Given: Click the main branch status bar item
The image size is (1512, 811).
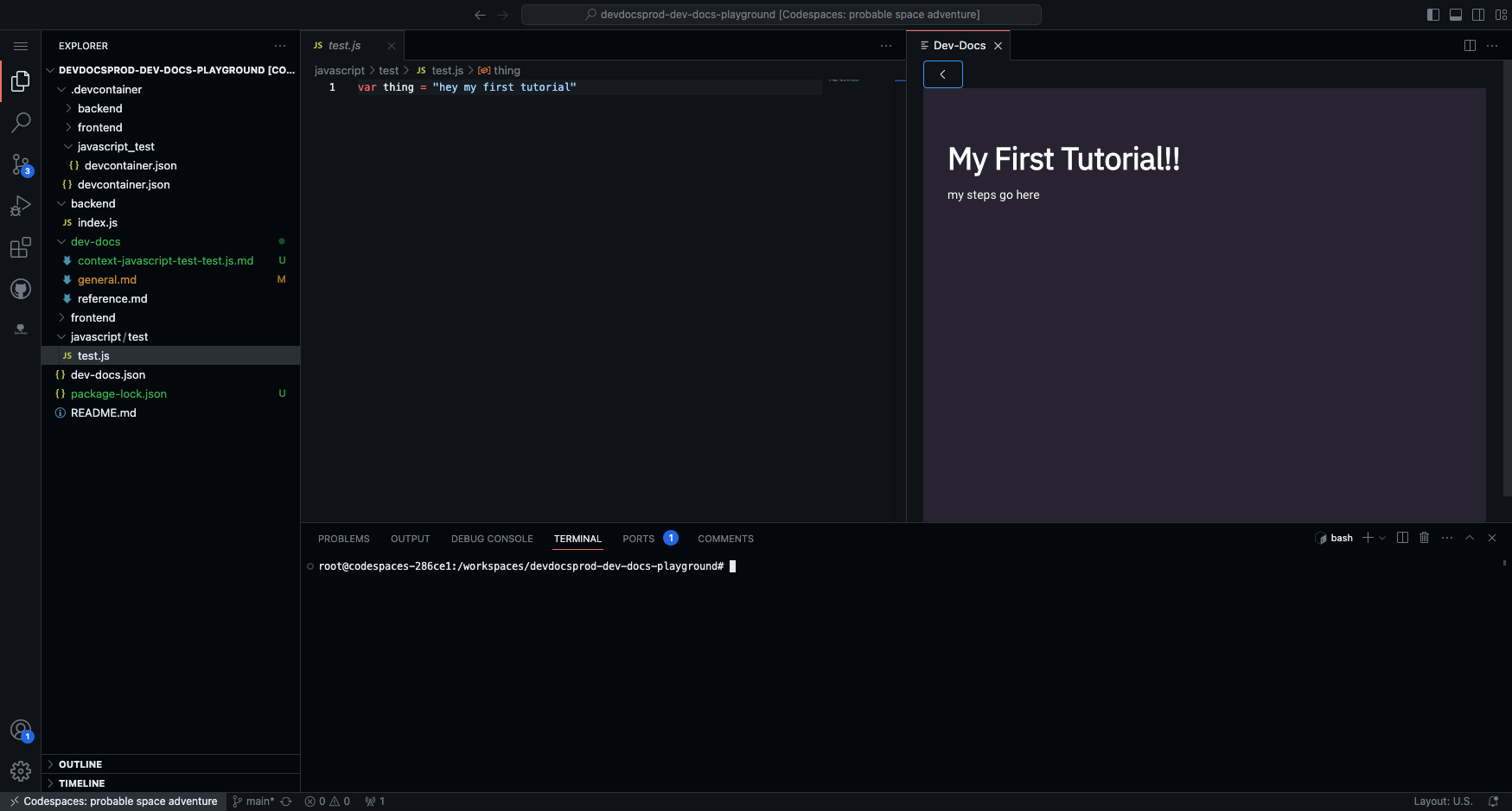Looking at the screenshot, I should 254,801.
